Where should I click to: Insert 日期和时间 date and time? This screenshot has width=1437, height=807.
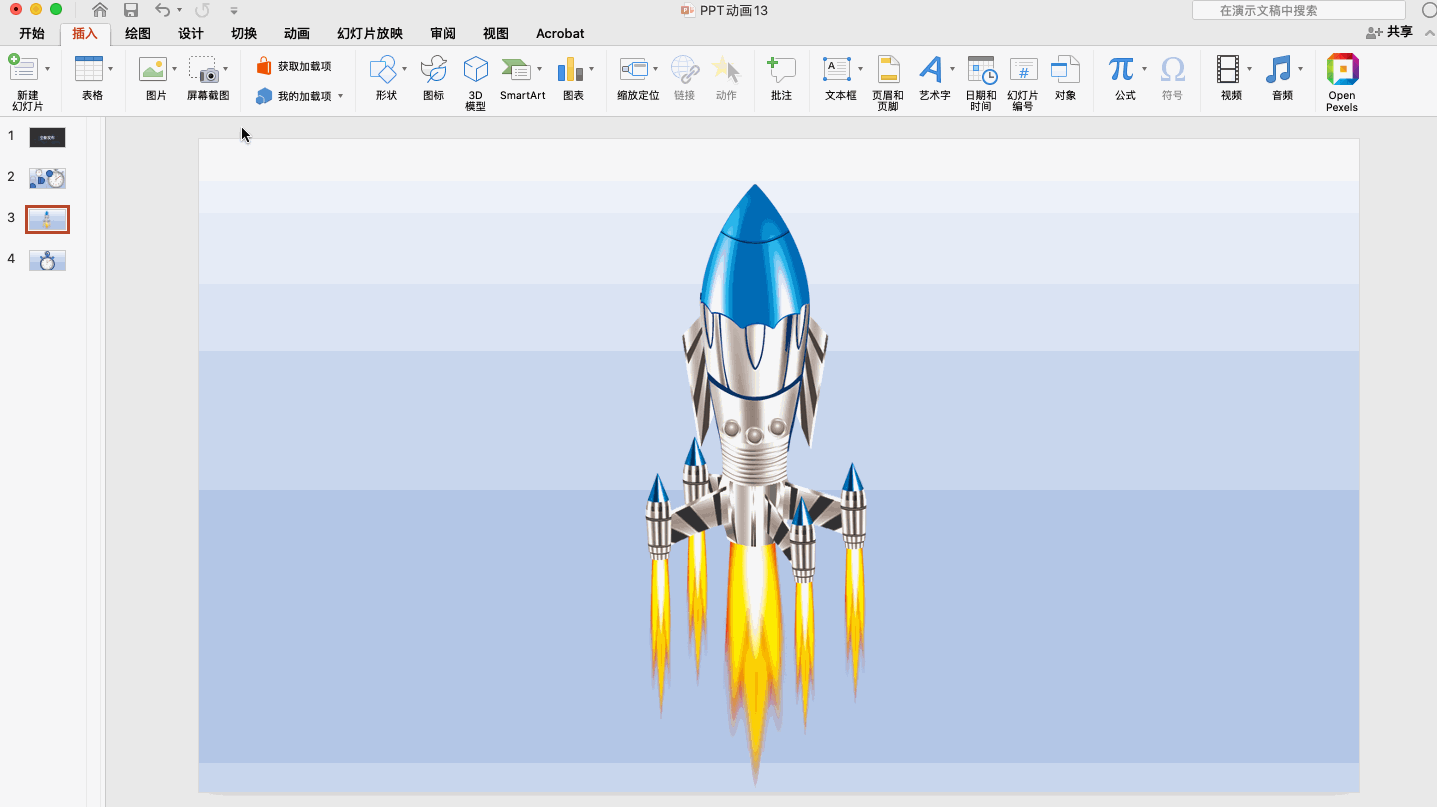pyautogui.click(x=981, y=69)
